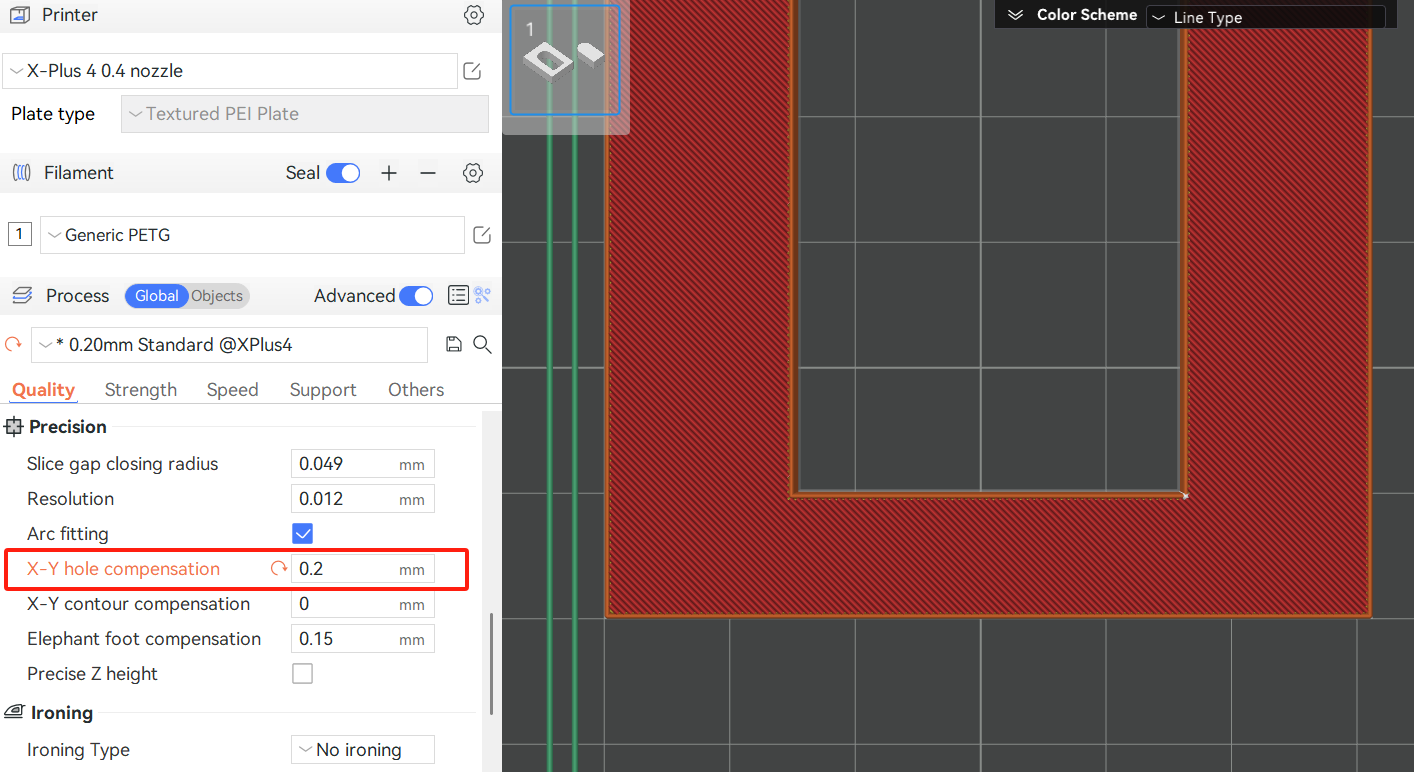Image resolution: width=1414 pixels, height=772 pixels.
Task: Open the Strength tab
Action: point(141,390)
